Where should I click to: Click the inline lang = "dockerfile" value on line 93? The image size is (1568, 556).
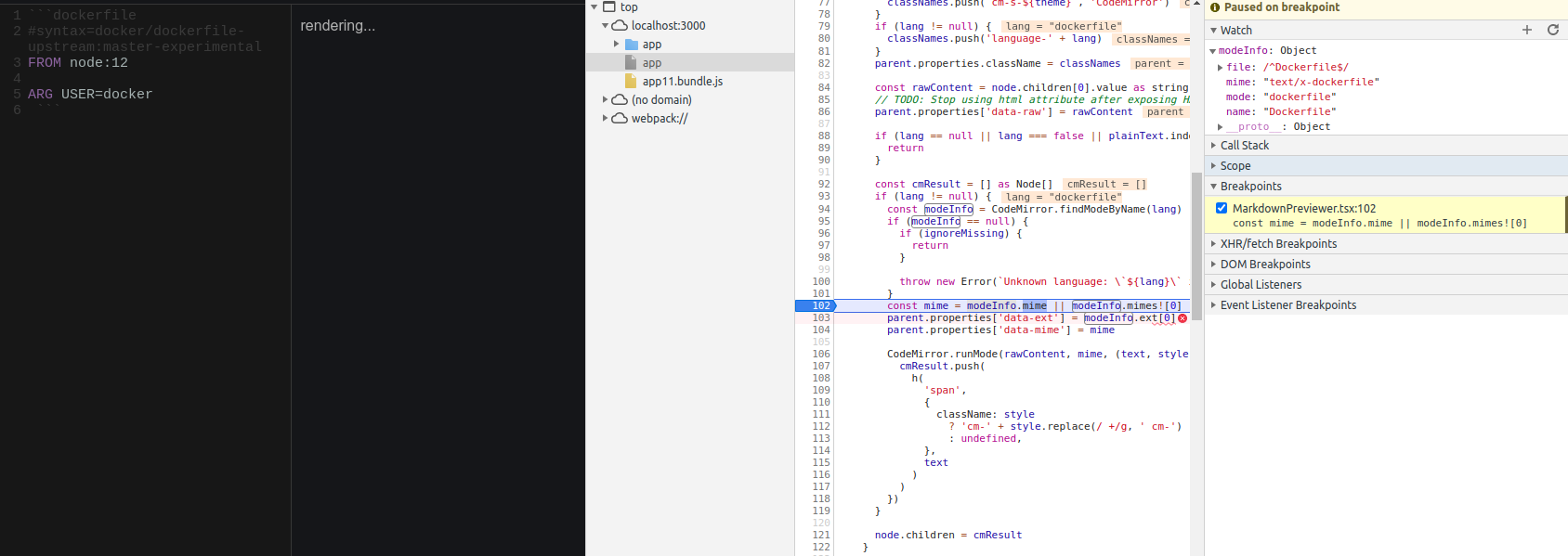point(1064,198)
